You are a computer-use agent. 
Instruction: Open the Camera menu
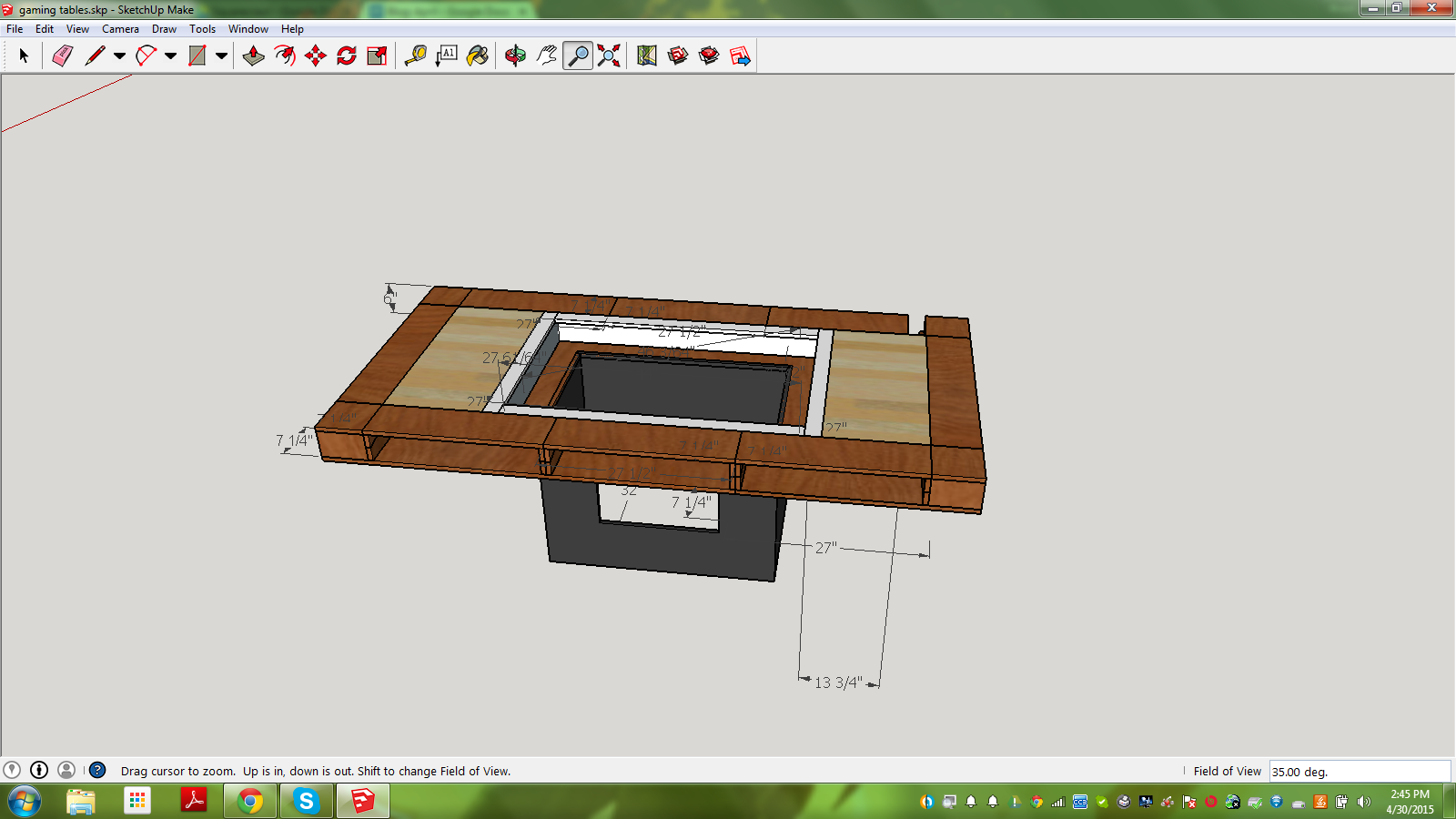click(x=120, y=29)
